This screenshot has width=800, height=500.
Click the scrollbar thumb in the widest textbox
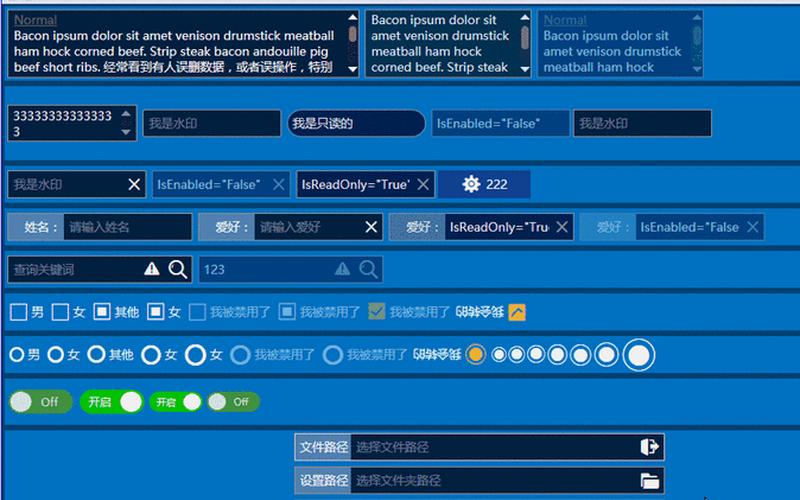353,35
